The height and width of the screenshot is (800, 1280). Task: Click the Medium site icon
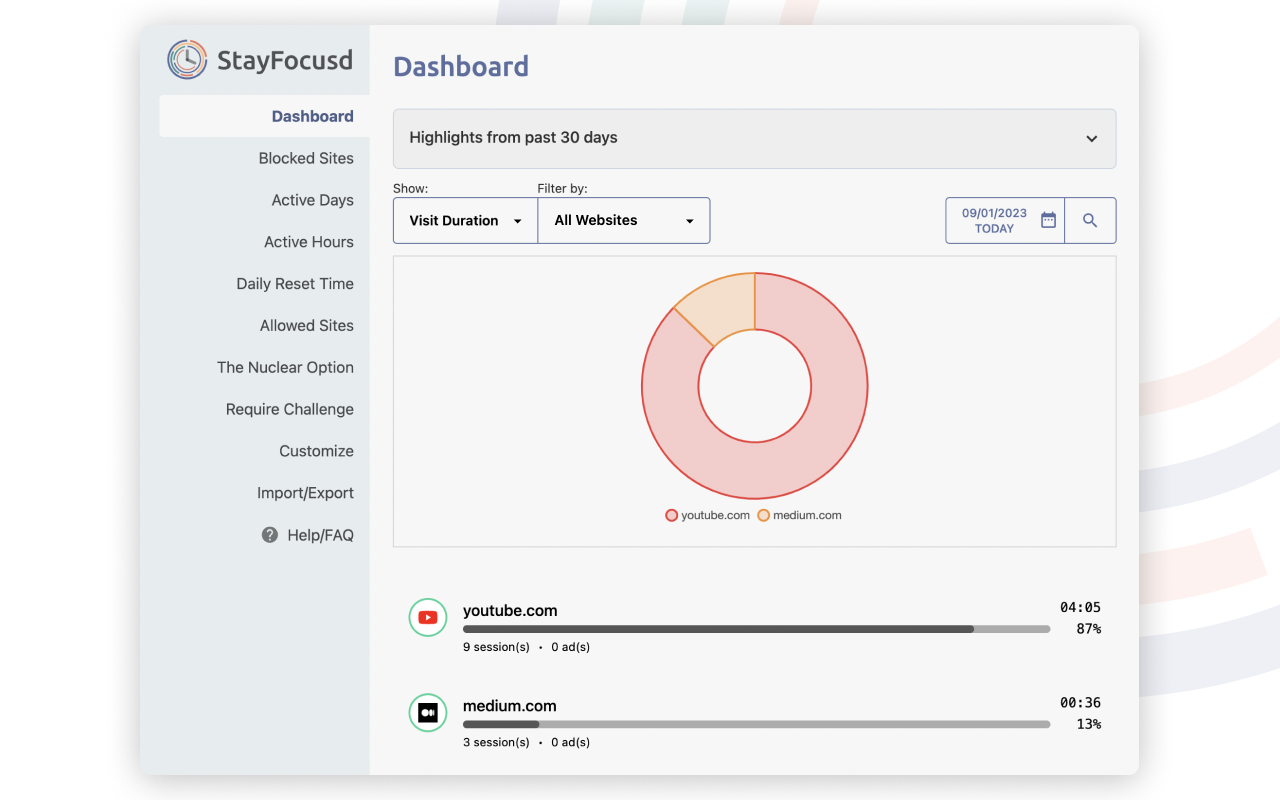pos(428,713)
